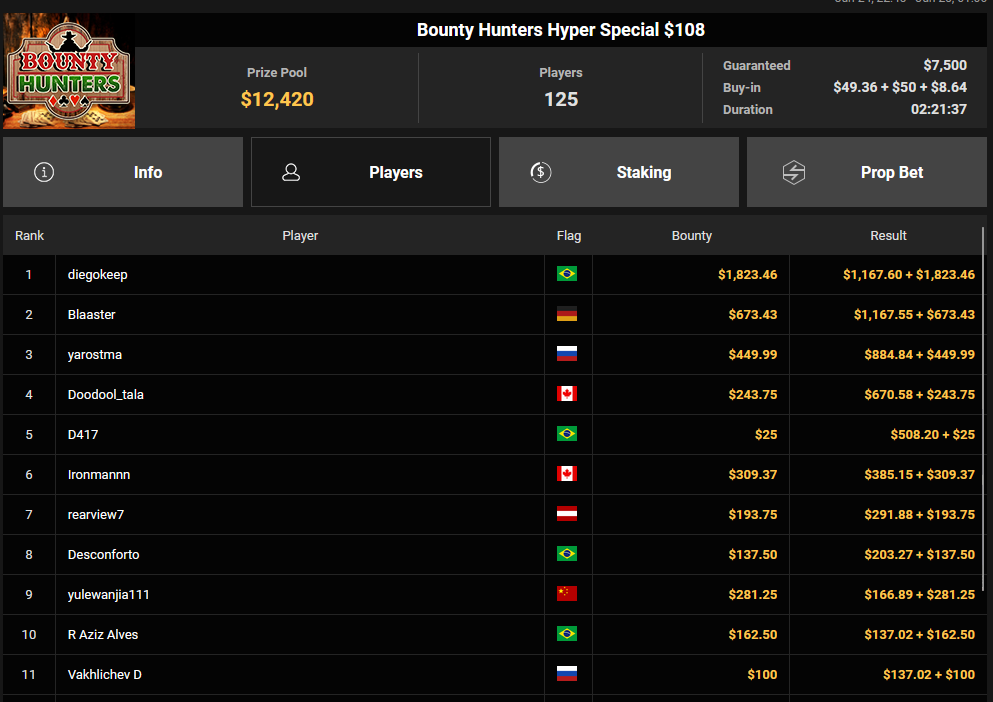993x702 pixels.
Task: Click the Result column header
Action: coord(888,236)
